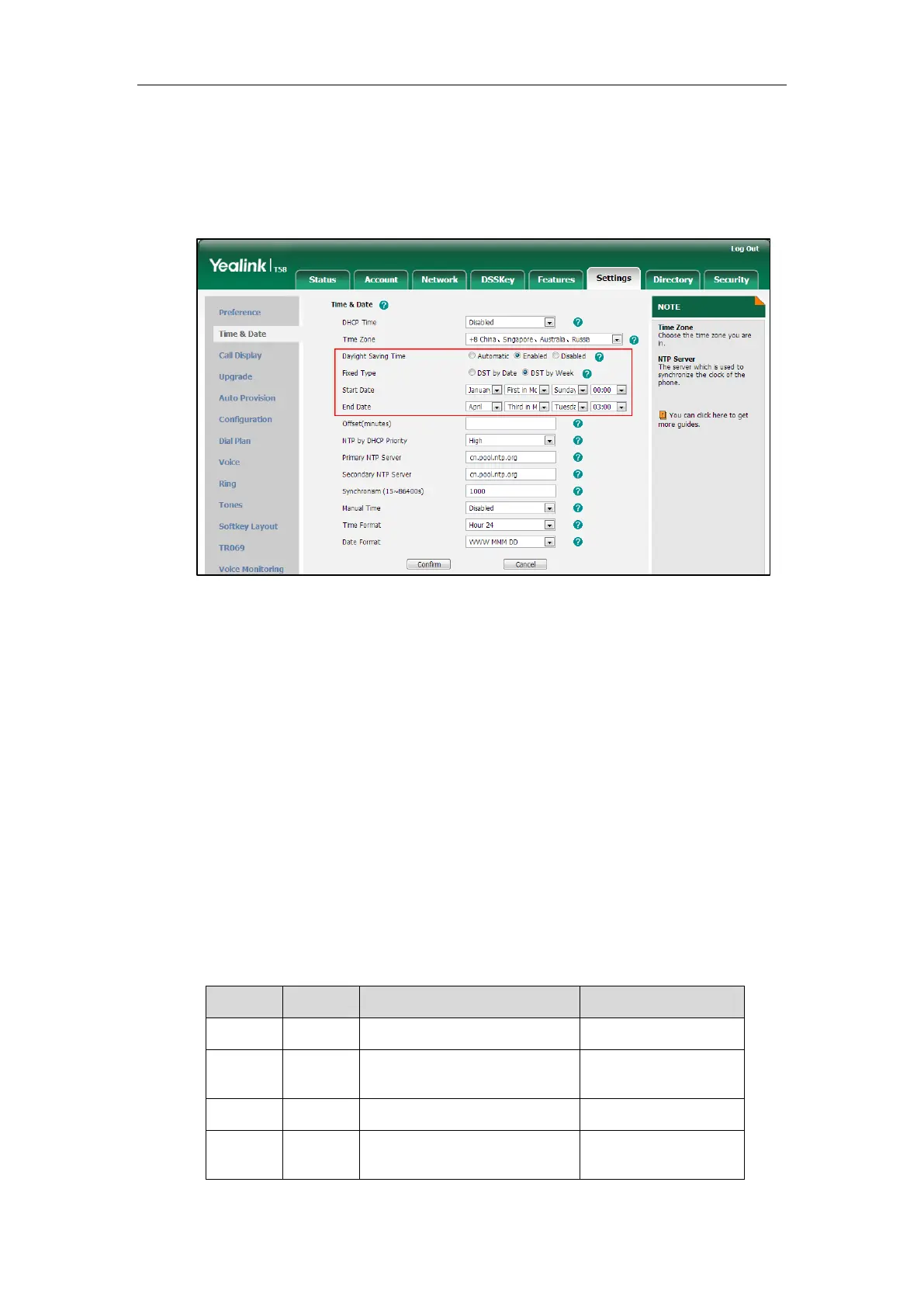Open the Account tab

[381, 279]
